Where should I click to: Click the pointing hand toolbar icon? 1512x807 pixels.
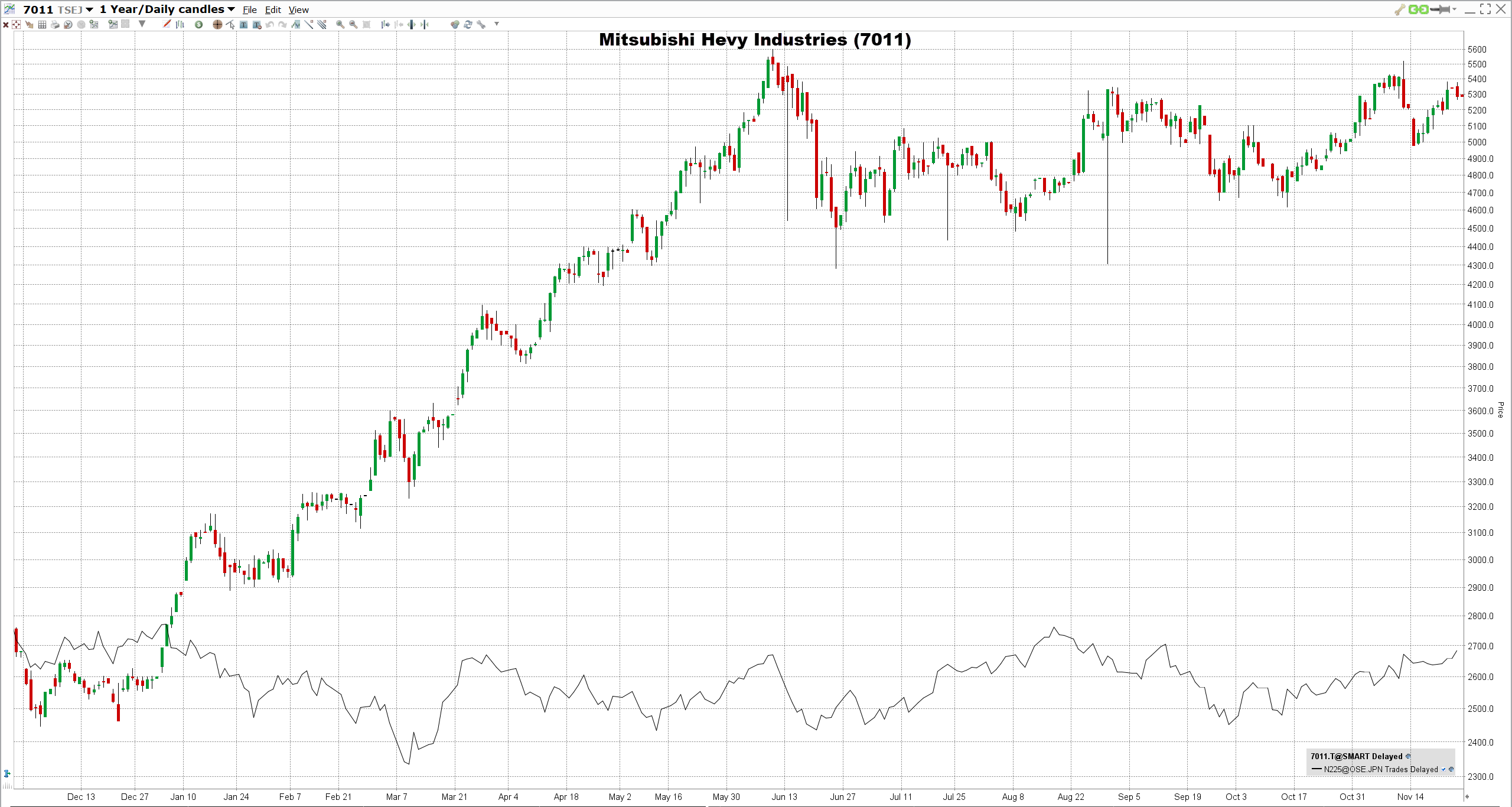pos(29,24)
